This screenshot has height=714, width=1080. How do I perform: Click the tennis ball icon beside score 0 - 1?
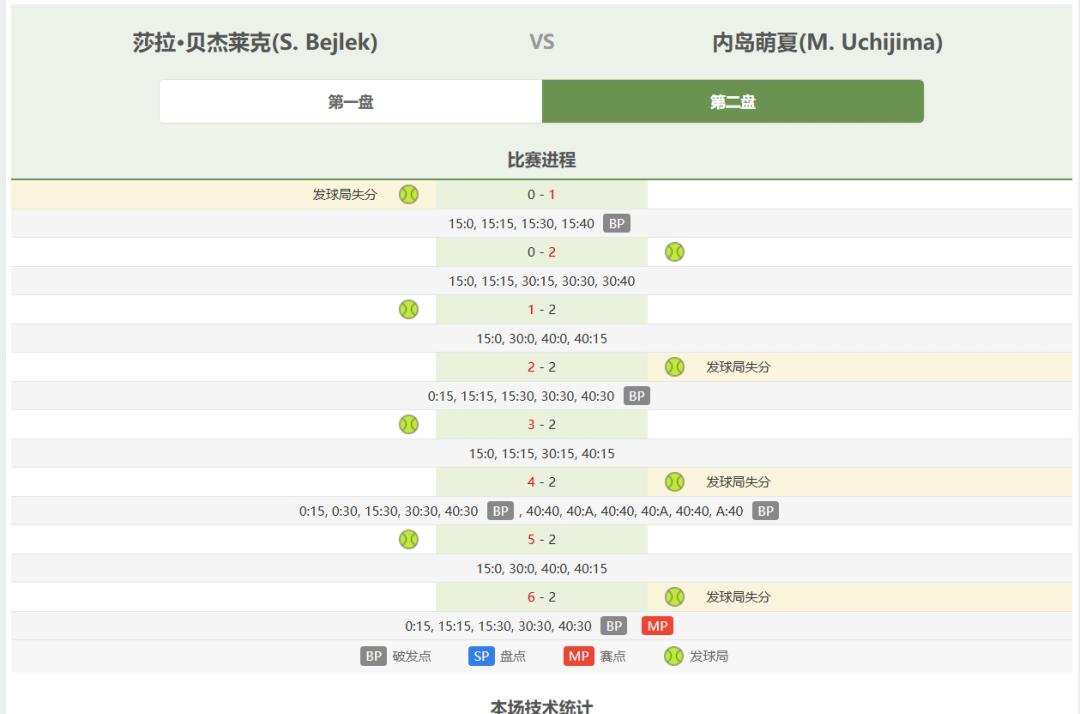tap(408, 195)
